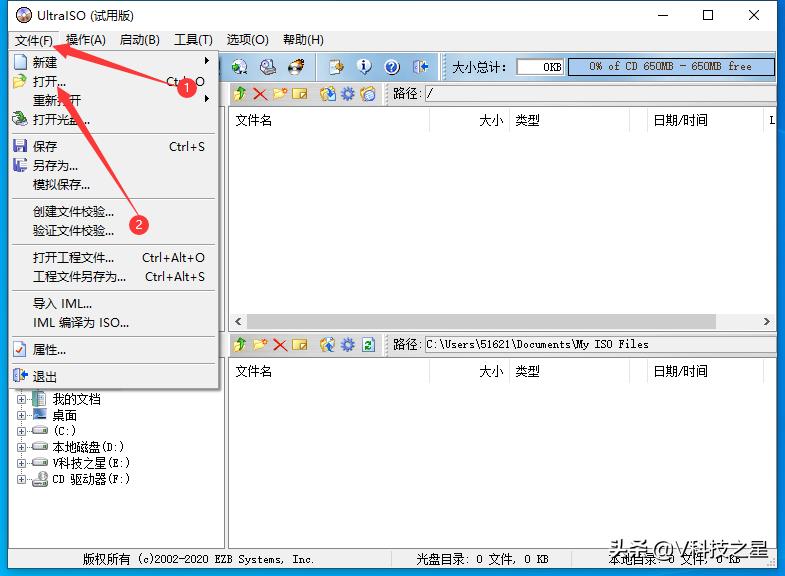This screenshot has height=576, width=785.
Task: Click the scrollbar right arrow in image file list
Action: [766, 321]
